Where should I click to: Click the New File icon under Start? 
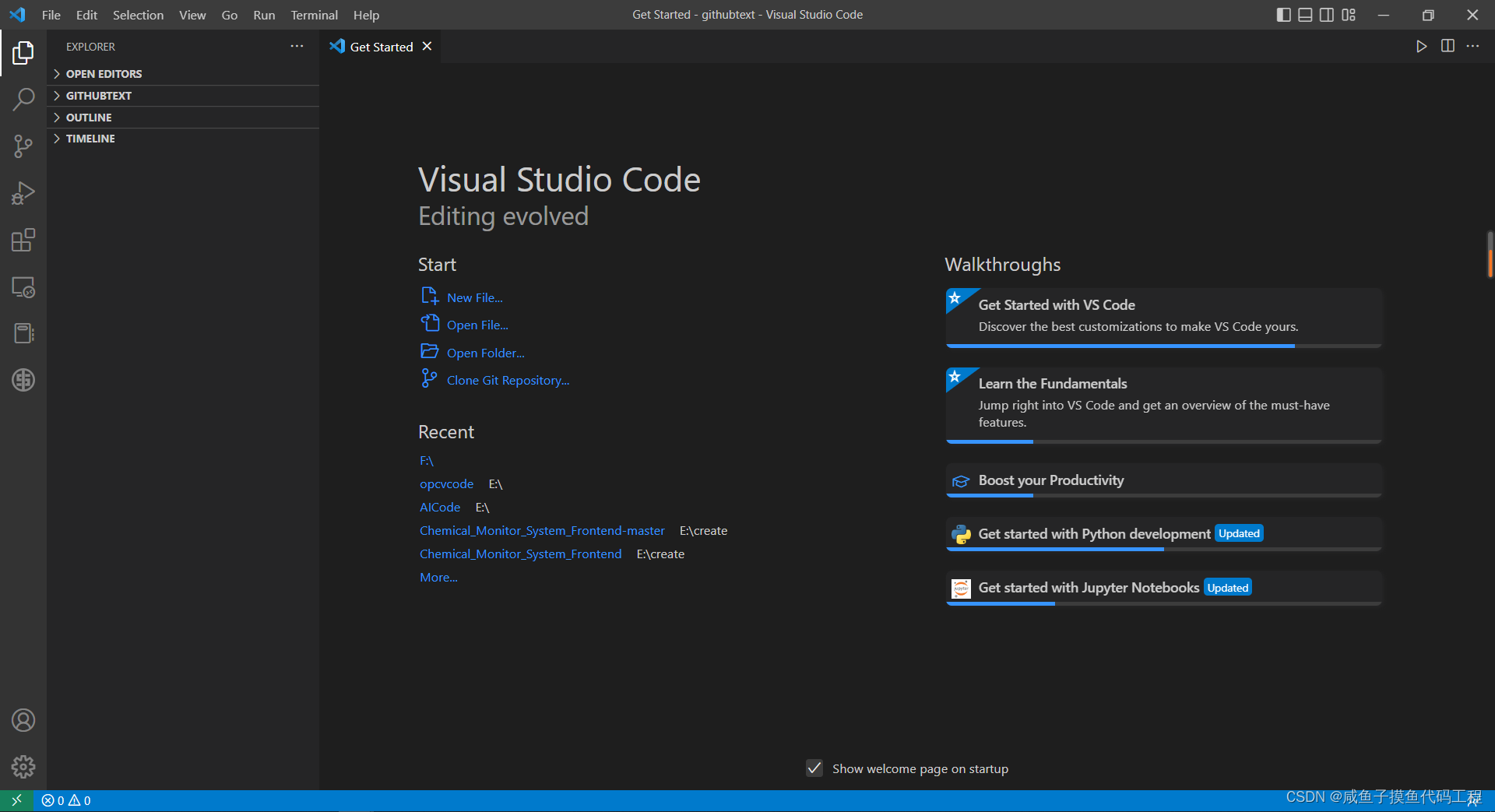click(430, 296)
